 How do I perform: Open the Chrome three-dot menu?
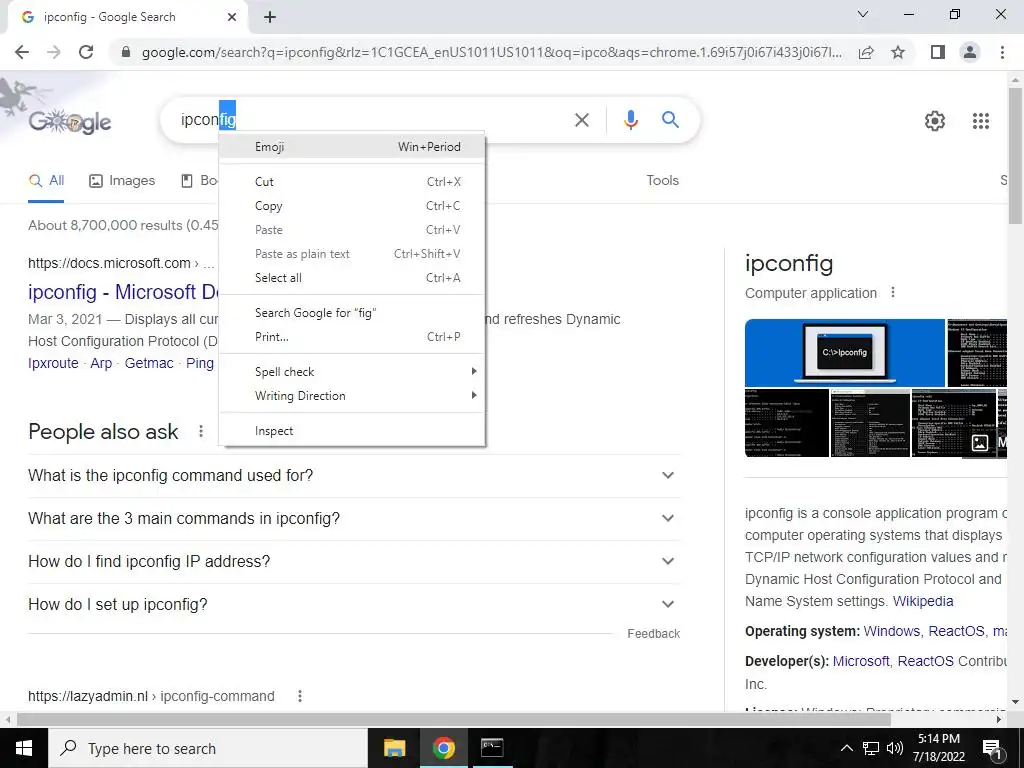(x=1002, y=52)
